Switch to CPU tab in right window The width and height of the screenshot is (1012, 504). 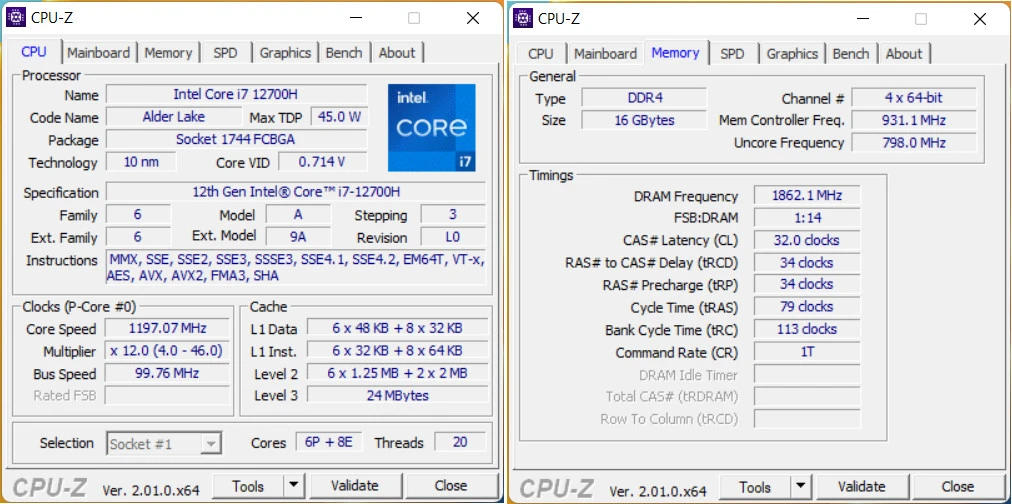(540, 54)
